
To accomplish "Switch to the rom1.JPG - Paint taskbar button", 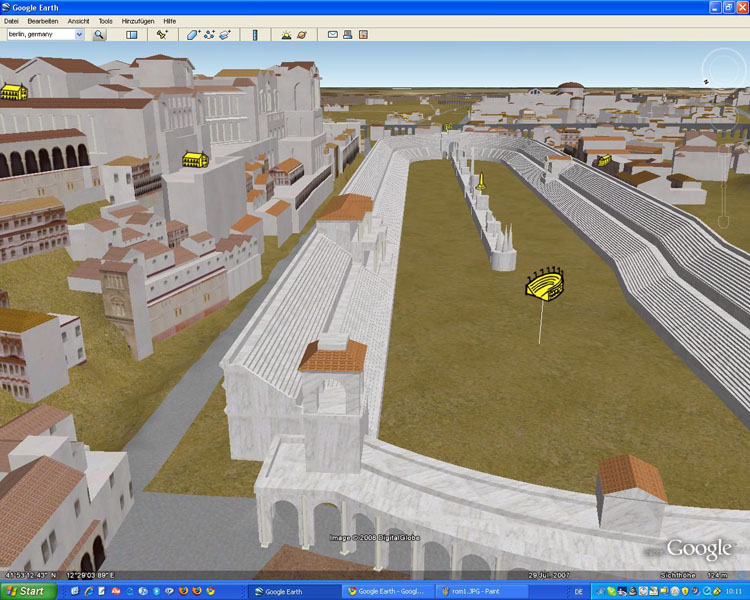I will (x=482, y=591).
